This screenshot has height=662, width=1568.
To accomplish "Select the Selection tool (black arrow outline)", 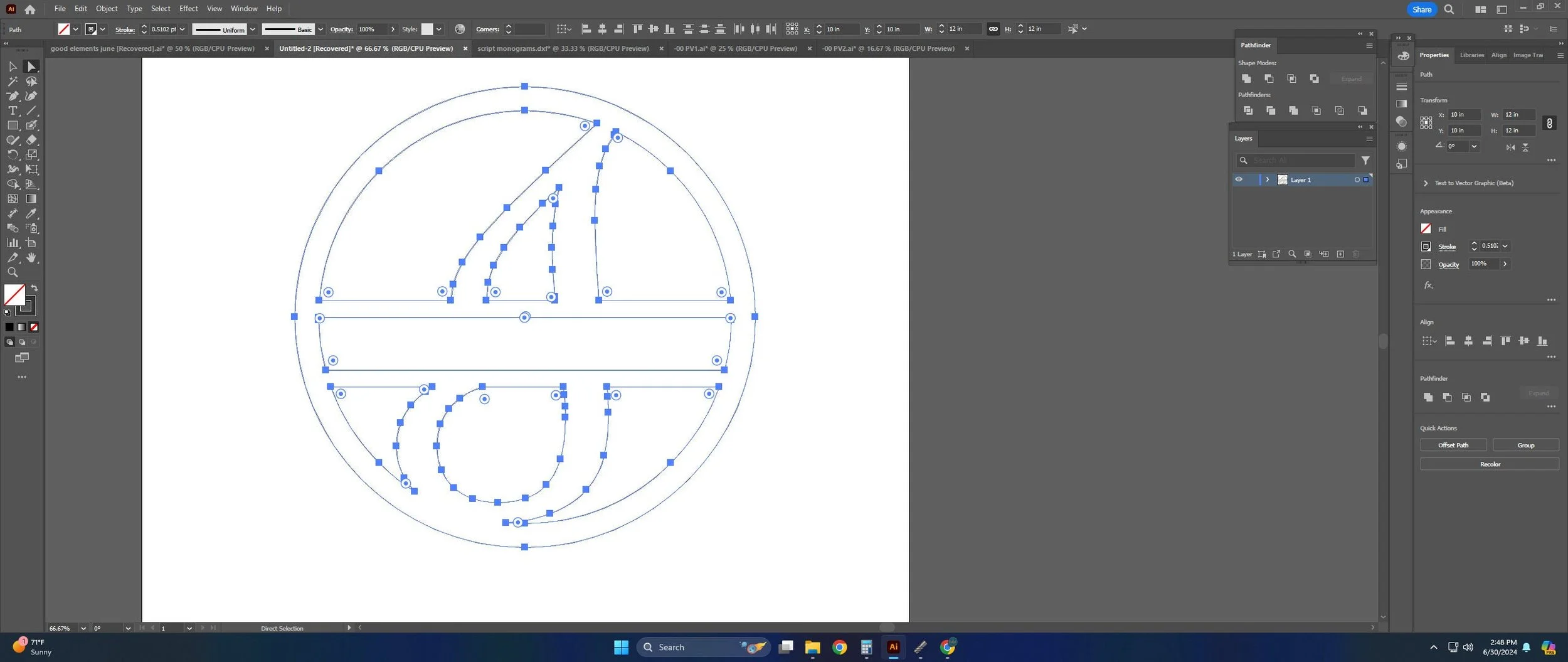I will (x=13, y=67).
